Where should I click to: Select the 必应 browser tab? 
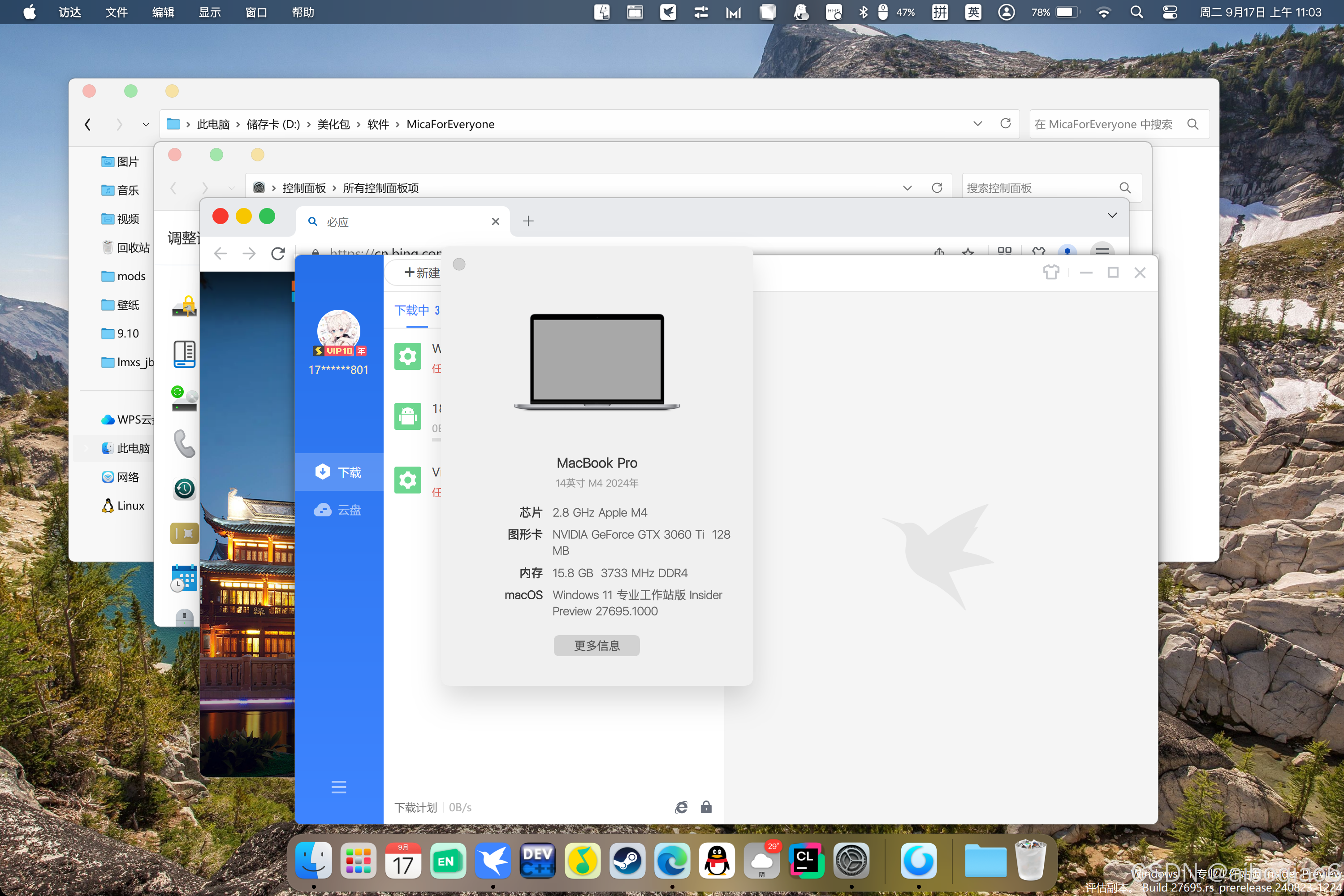[x=403, y=221]
